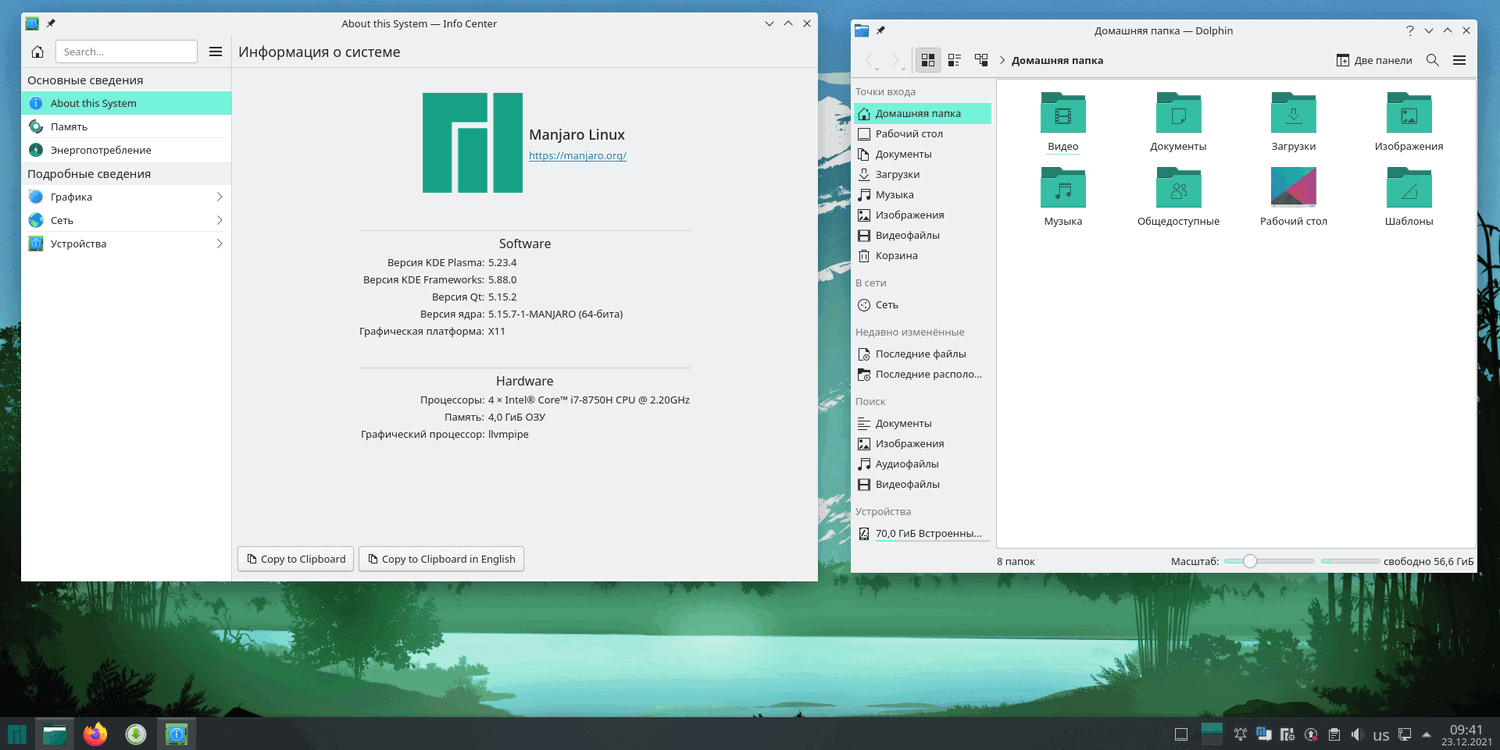Open the network connections tray icon
Screen dimensions: 1500x750
(1404, 735)
